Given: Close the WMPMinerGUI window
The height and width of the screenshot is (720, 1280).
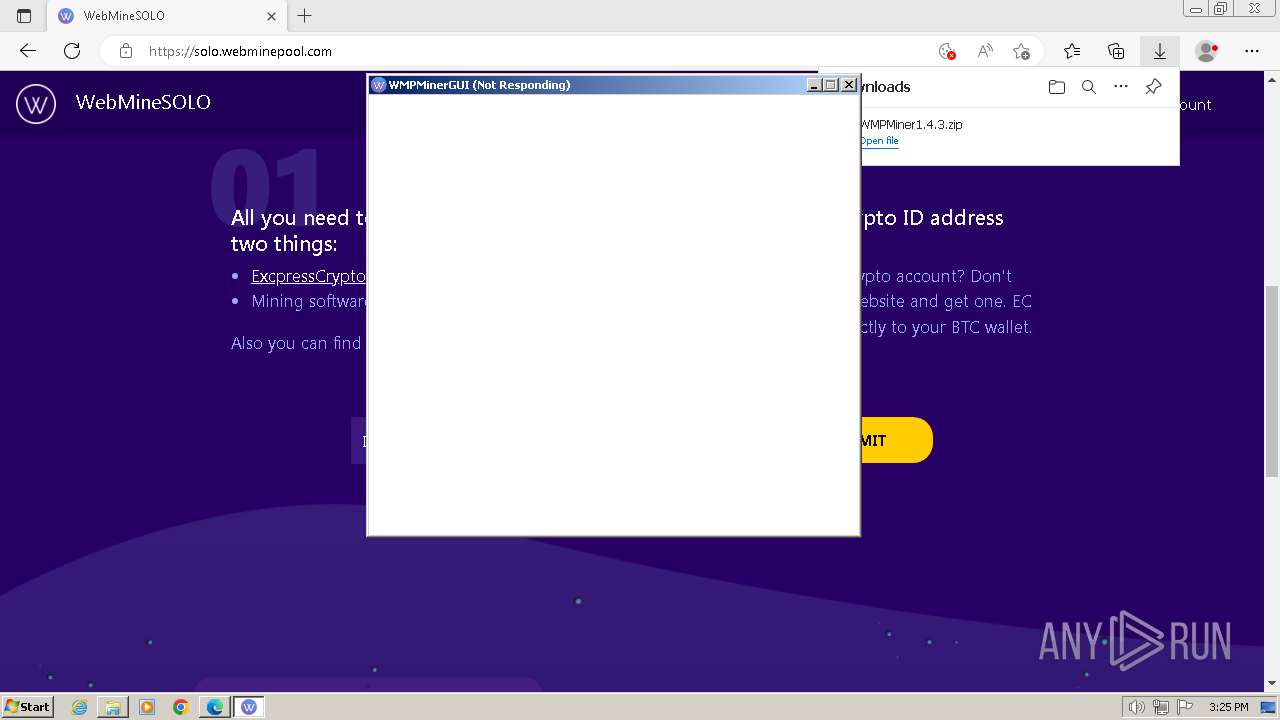Looking at the screenshot, I should click(x=849, y=85).
